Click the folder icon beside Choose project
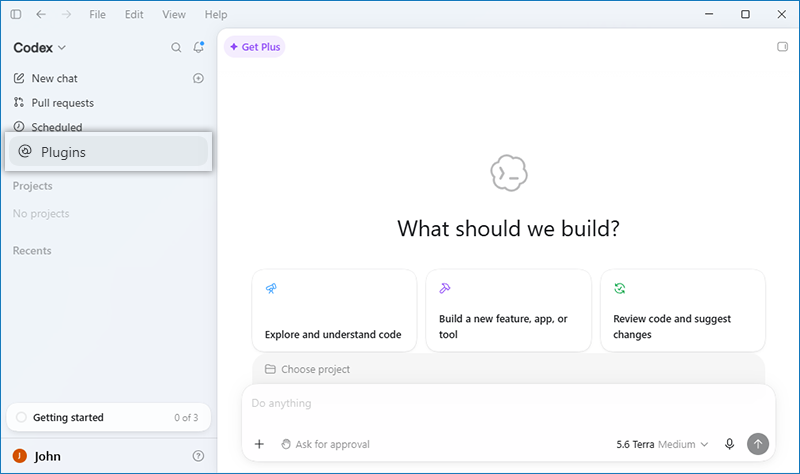Image resolution: width=800 pixels, height=474 pixels. [x=270, y=369]
